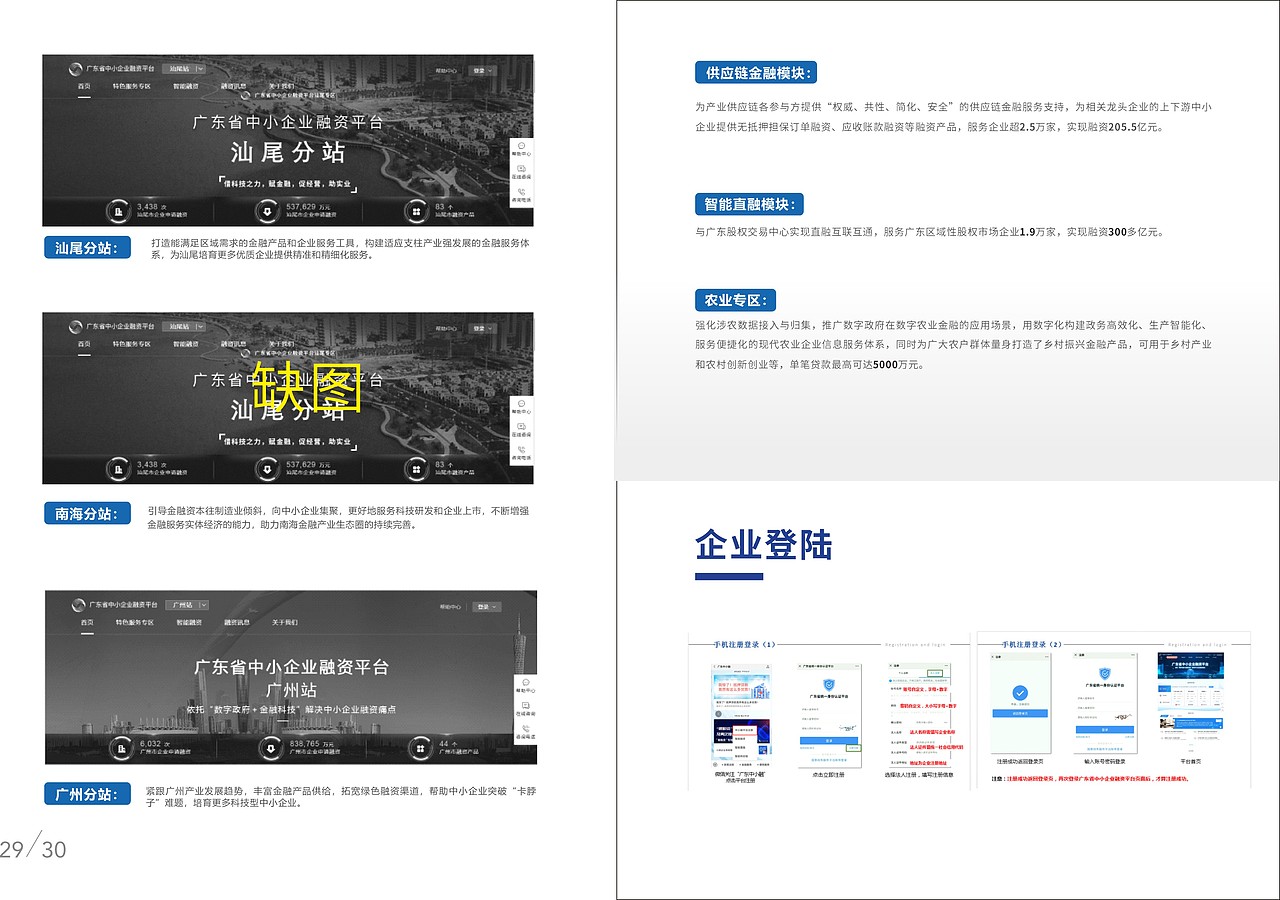Click the building icon beside 3,438 次

point(118,211)
